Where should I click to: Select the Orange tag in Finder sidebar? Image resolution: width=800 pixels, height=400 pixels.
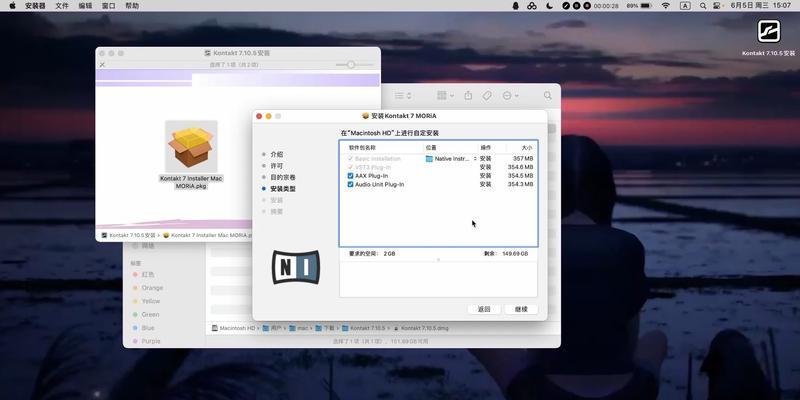(153, 288)
